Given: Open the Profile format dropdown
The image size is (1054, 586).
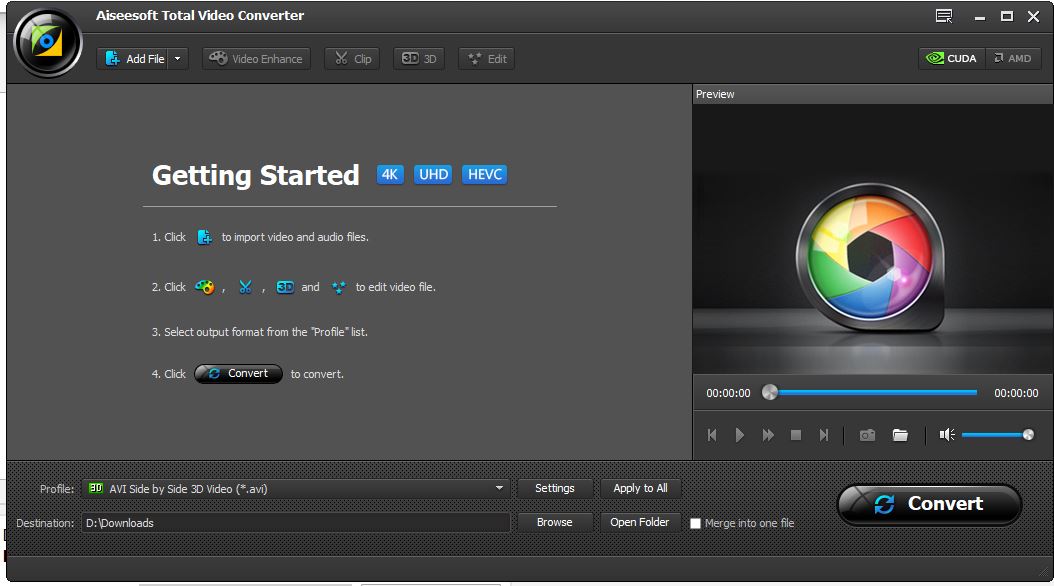Looking at the screenshot, I should pos(296,489).
